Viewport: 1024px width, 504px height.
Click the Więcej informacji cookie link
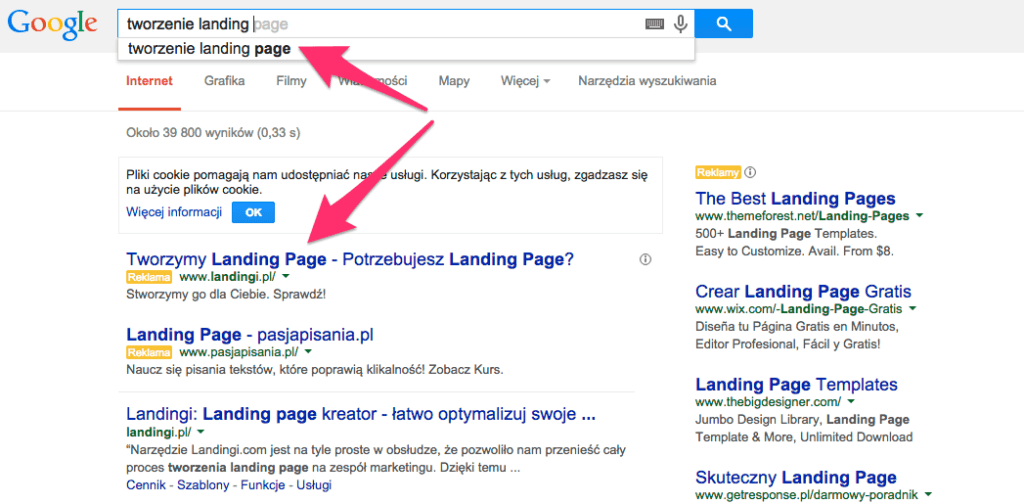pos(174,212)
